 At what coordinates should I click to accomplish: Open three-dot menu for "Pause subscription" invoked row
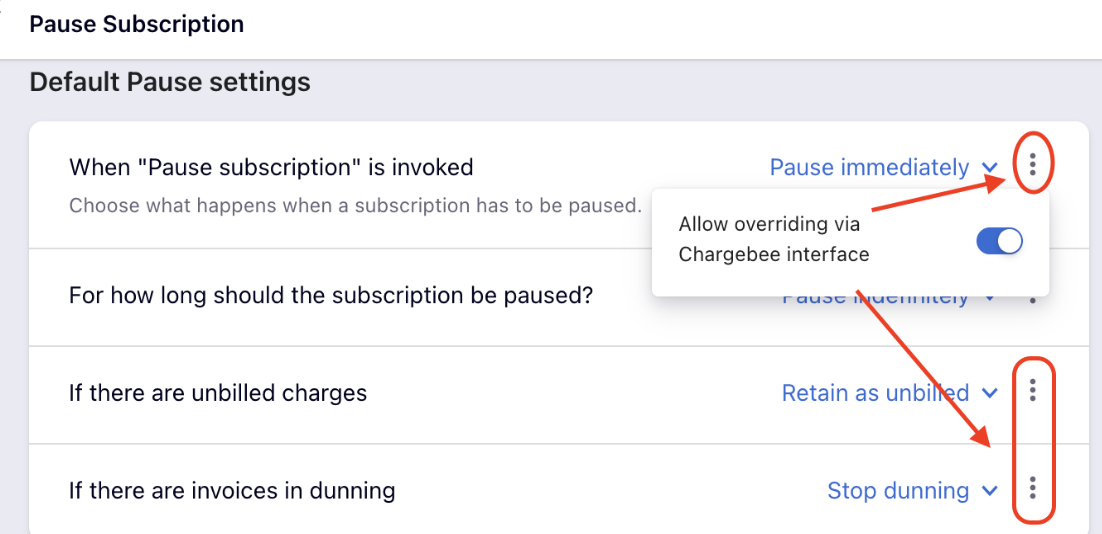coord(1032,164)
